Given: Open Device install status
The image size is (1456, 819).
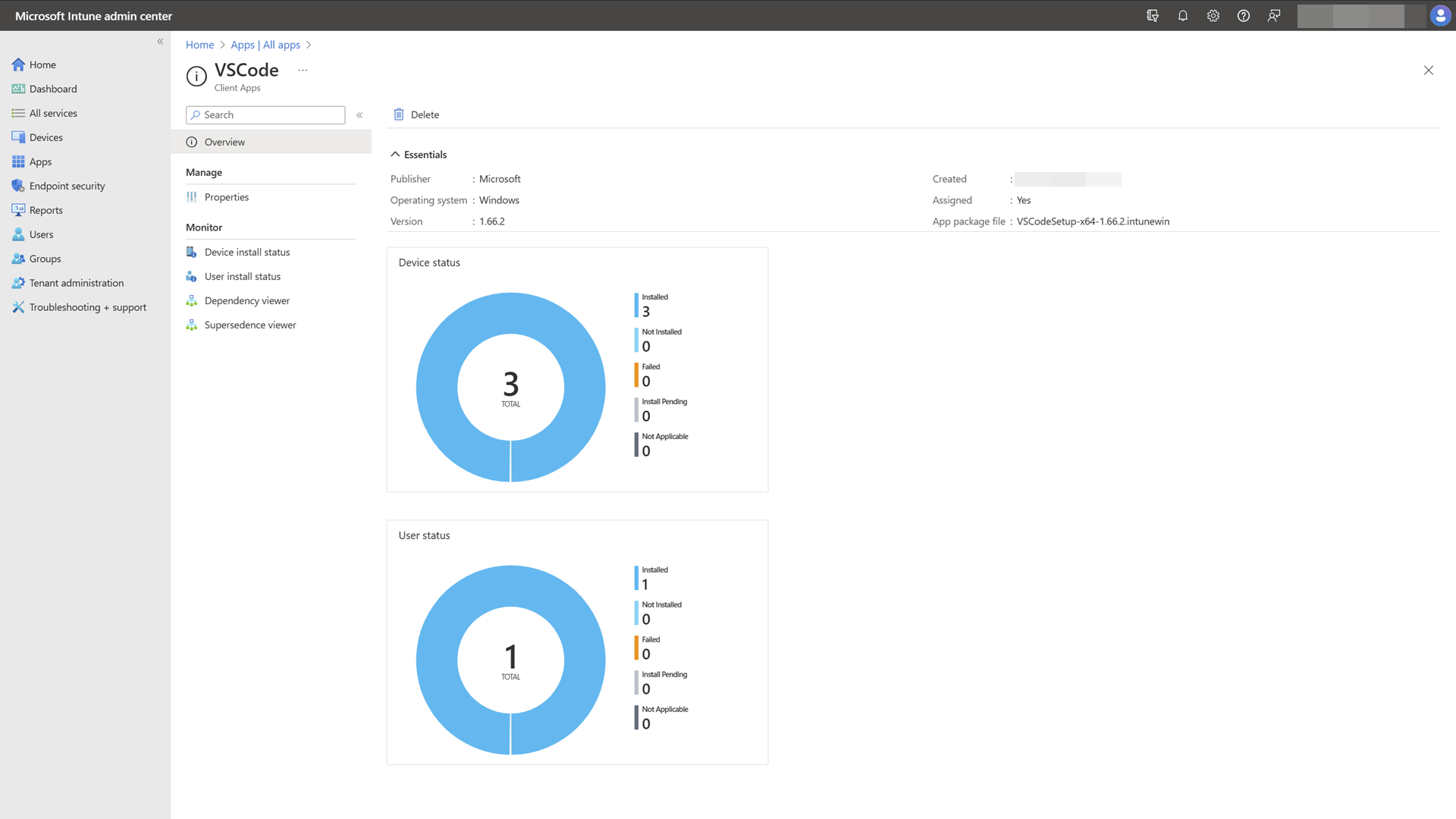Looking at the screenshot, I should pos(246,253).
